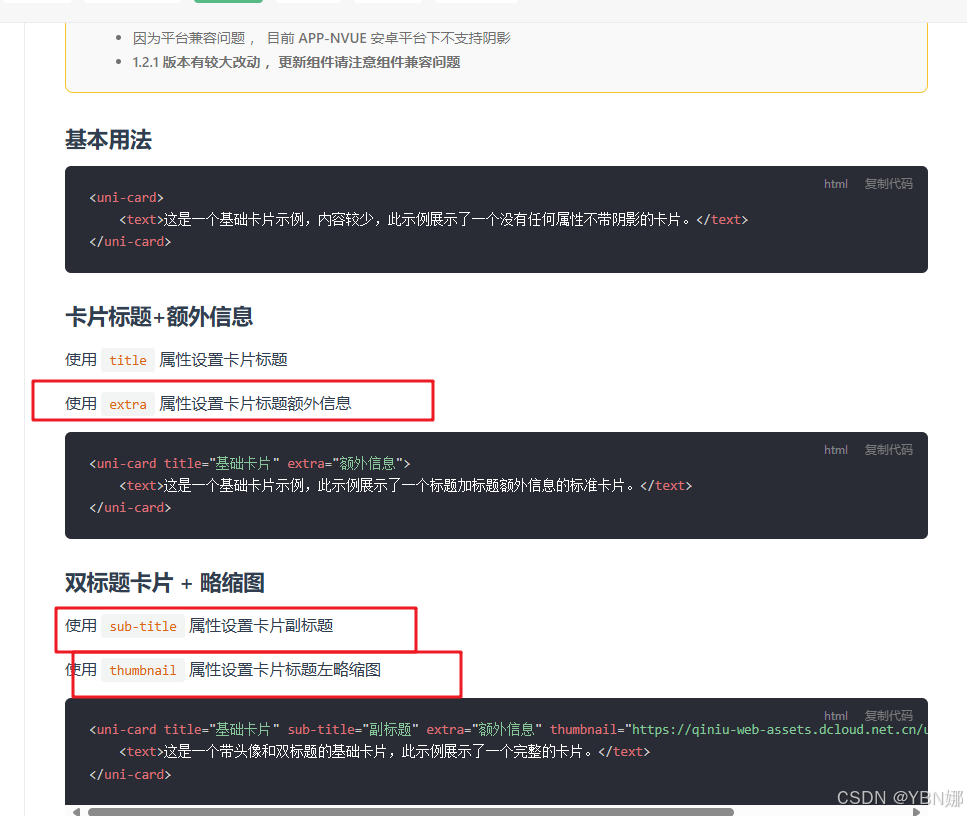Click the 1.2.1 version change notice bullet

pyautogui.click(x=295, y=61)
